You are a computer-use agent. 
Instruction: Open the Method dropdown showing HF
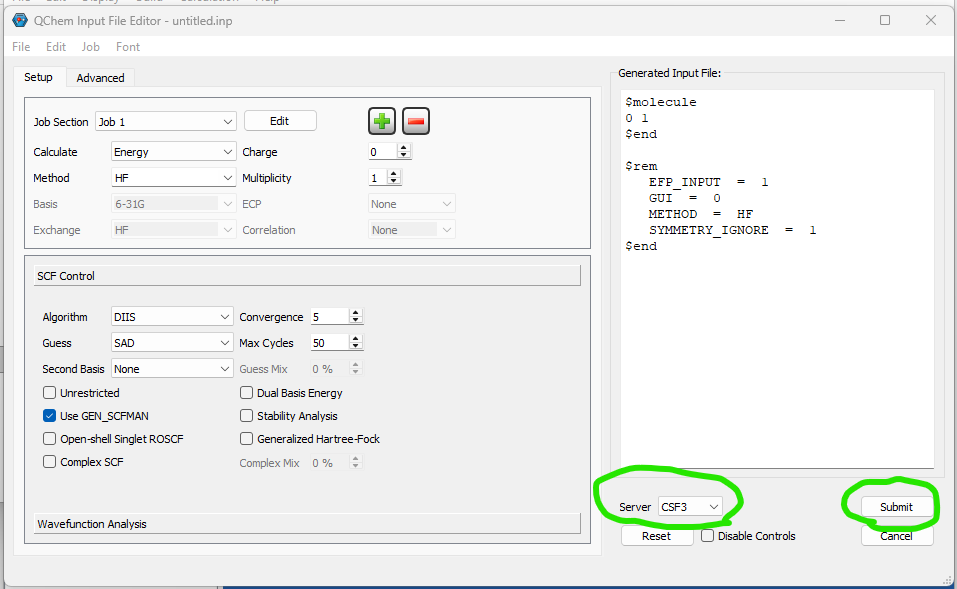click(x=173, y=178)
